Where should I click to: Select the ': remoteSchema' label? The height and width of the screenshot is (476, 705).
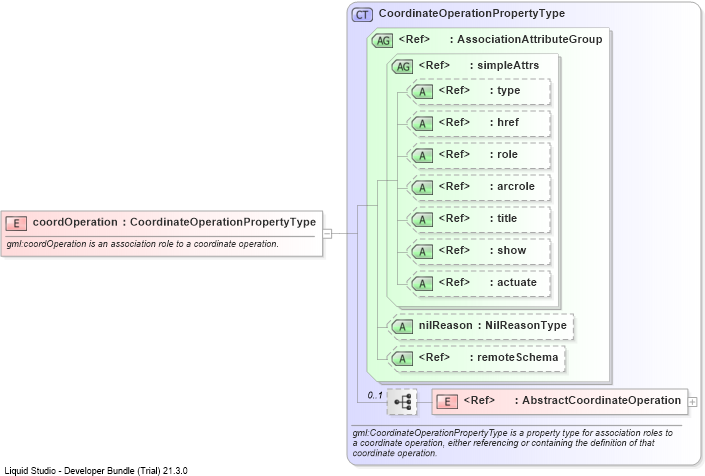click(x=514, y=357)
